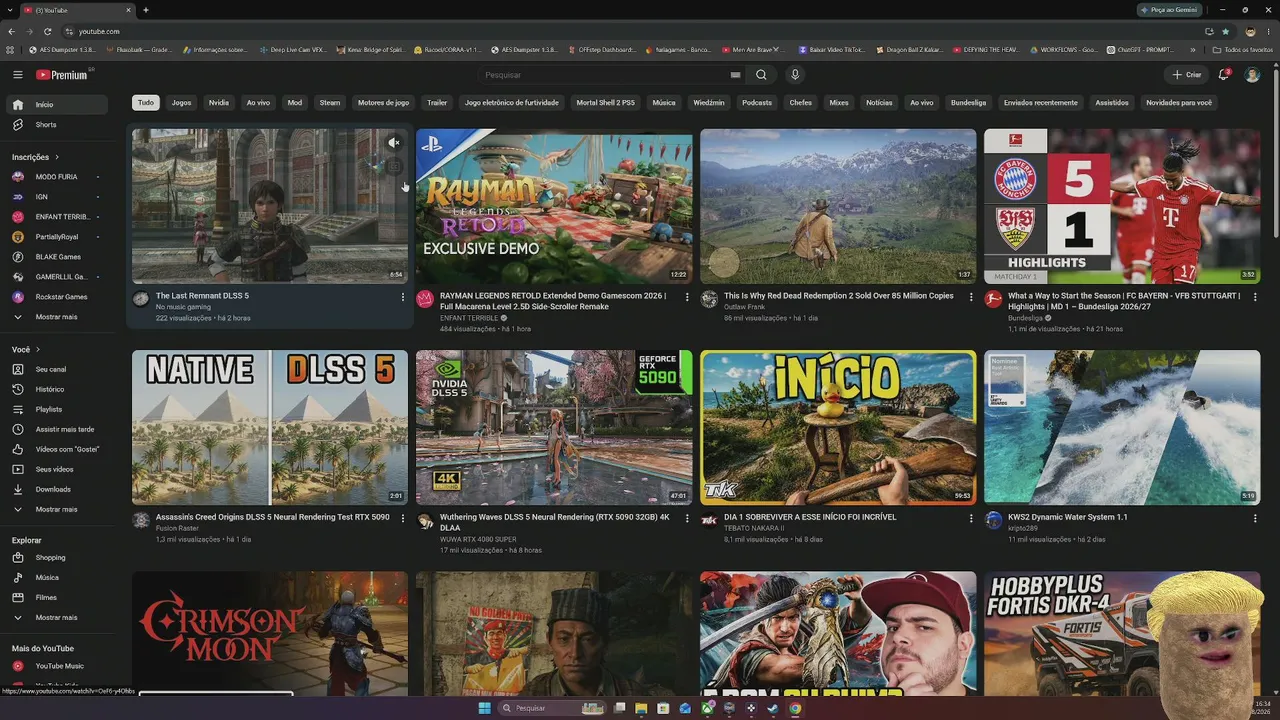This screenshot has width=1280, height=720.
Task: Play the FC Bayern 5-1 highlights thumbnail
Action: coord(1122,206)
